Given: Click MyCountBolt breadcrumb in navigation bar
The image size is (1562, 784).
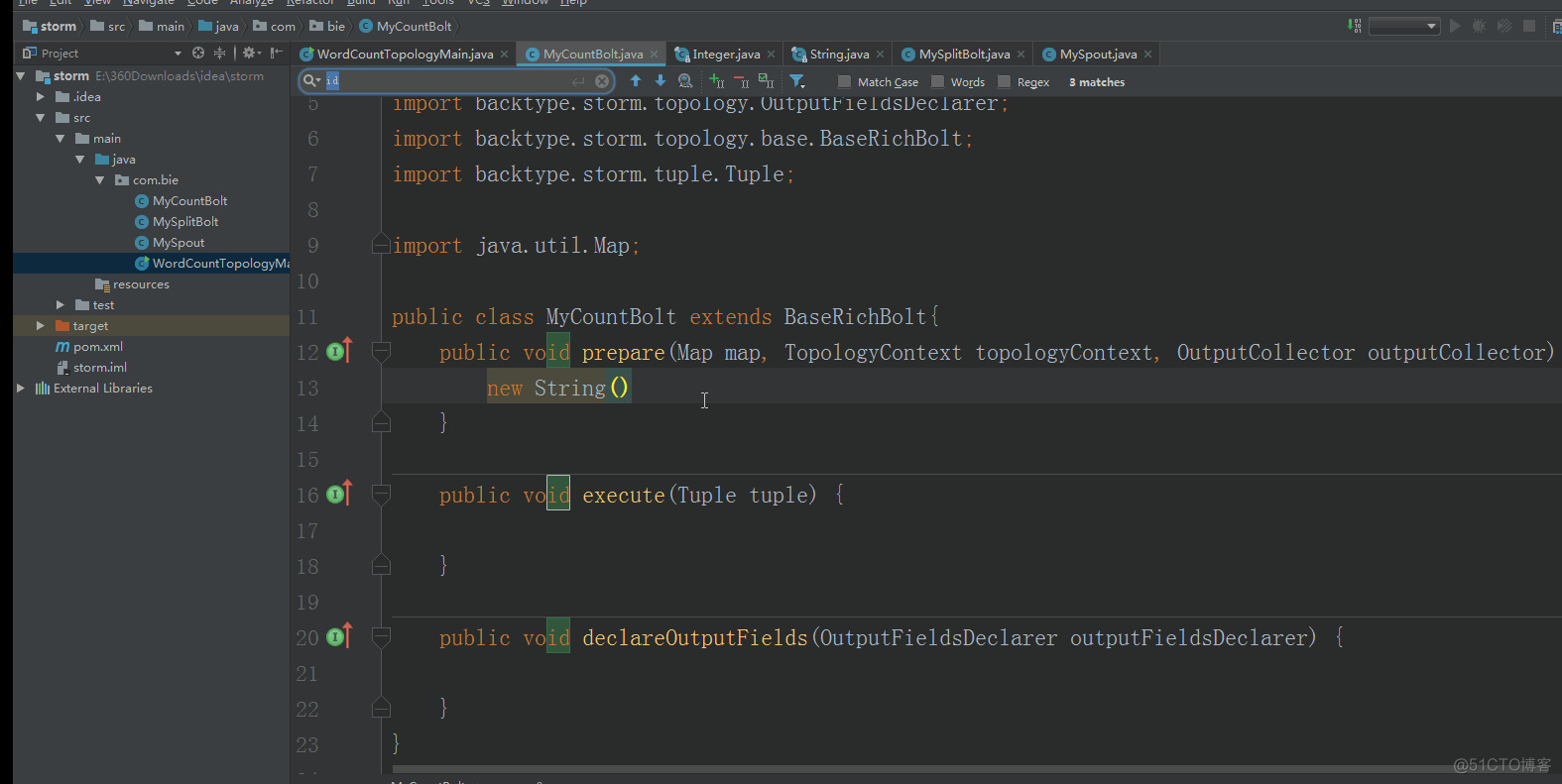Looking at the screenshot, I should [x=405, y=26].
